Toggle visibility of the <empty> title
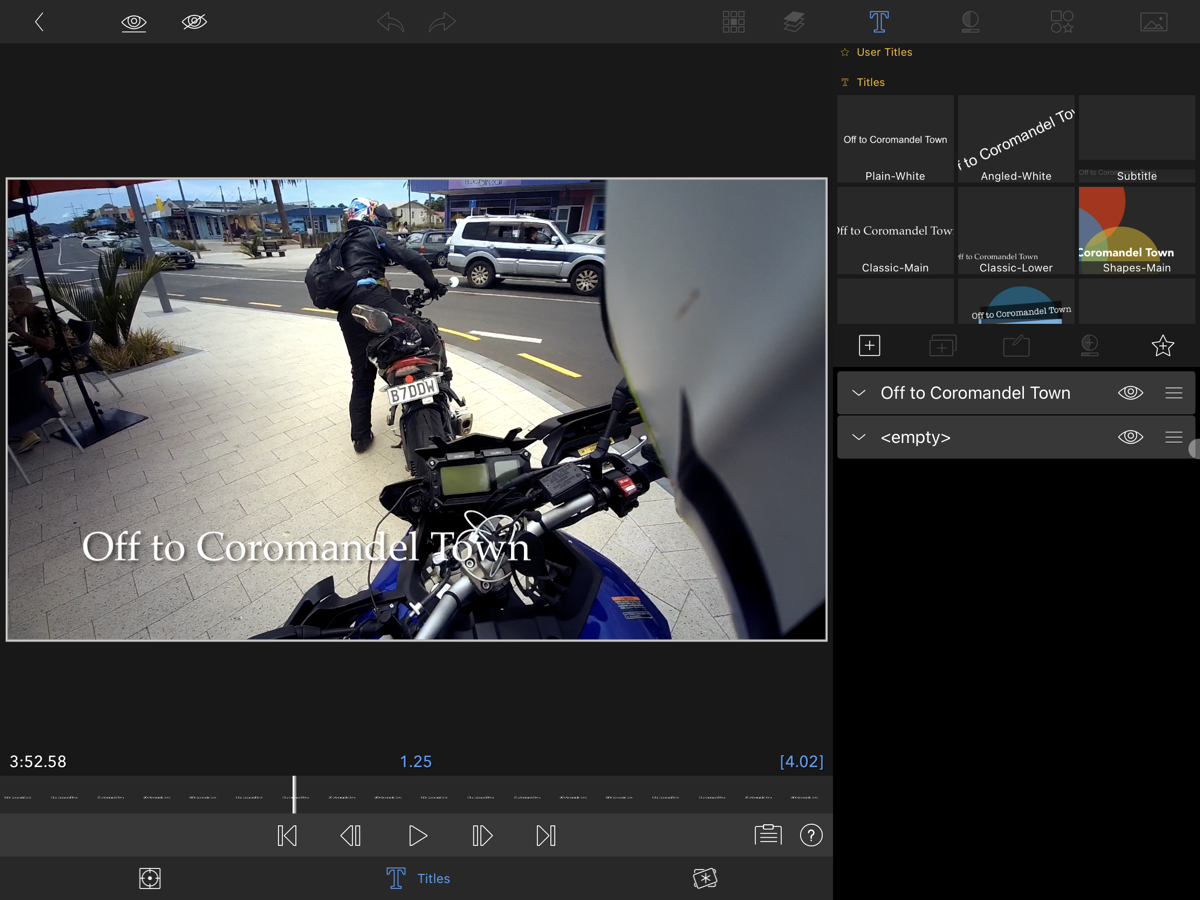Viewport: 1200px width, 900px height. tap(1130, 437)
